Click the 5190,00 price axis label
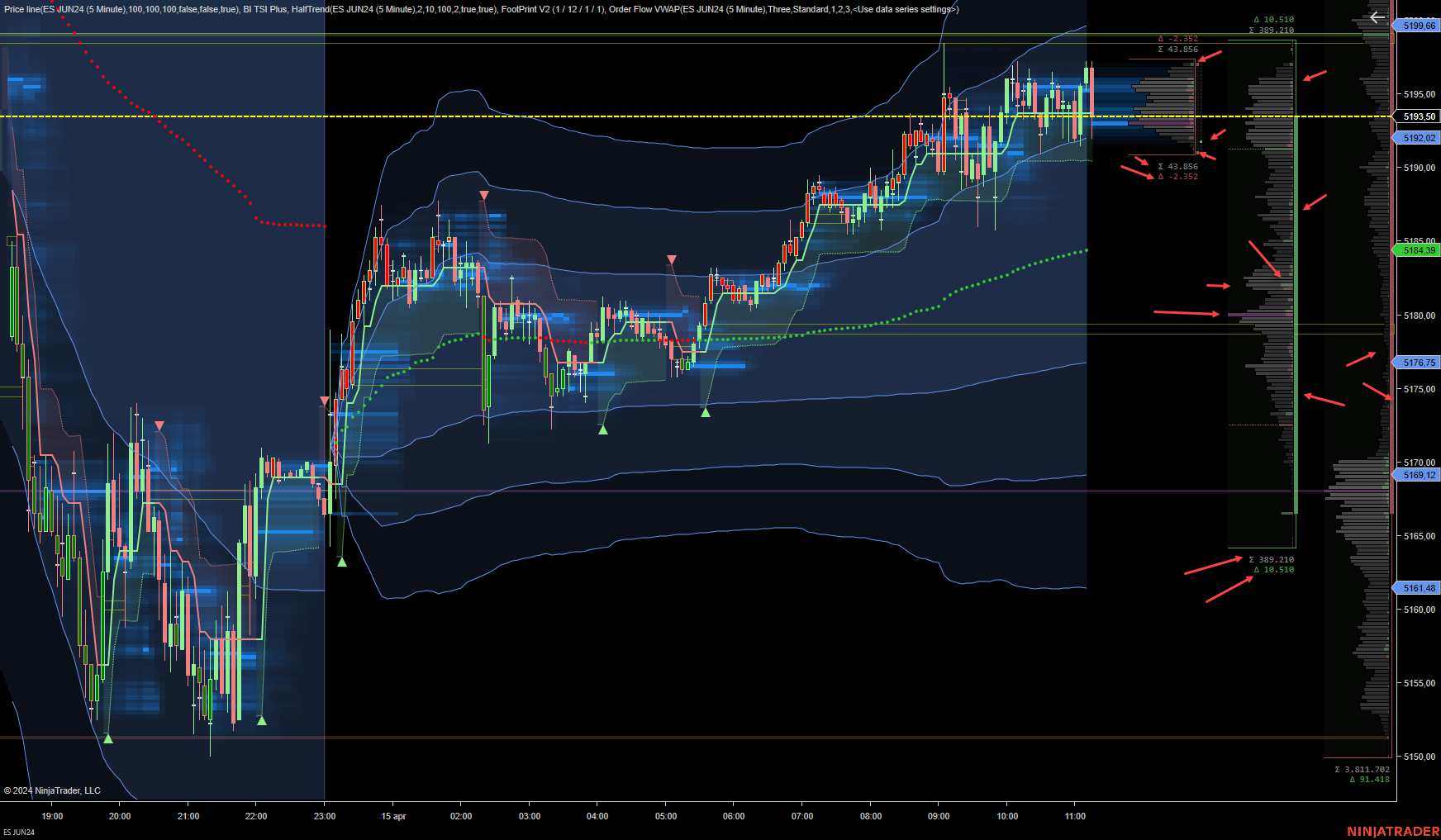This screenshot has height=840, width=1441. (x=1420, y=168)
